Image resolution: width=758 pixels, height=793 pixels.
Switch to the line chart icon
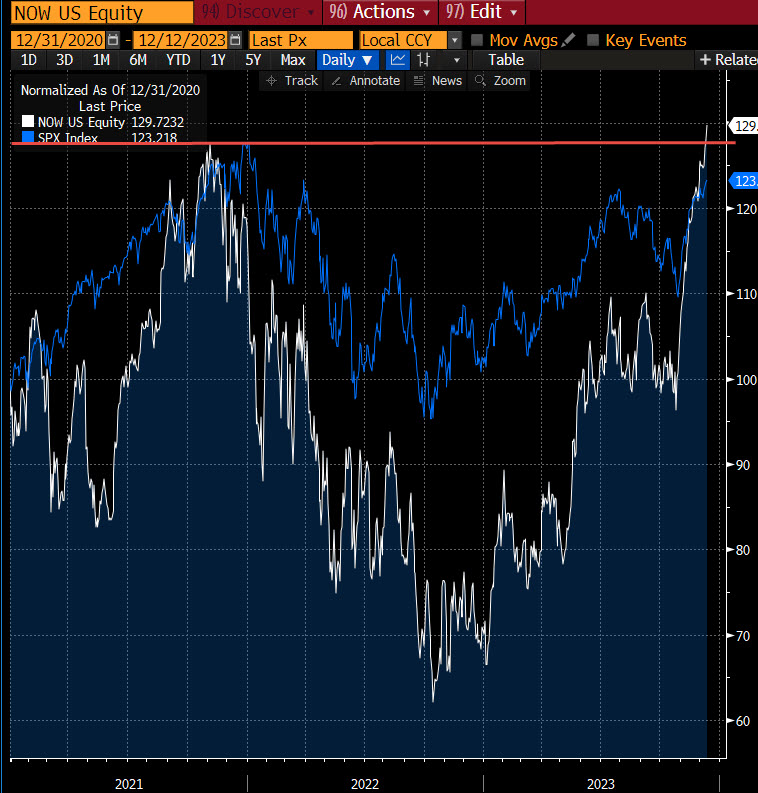tap(398, 60)
